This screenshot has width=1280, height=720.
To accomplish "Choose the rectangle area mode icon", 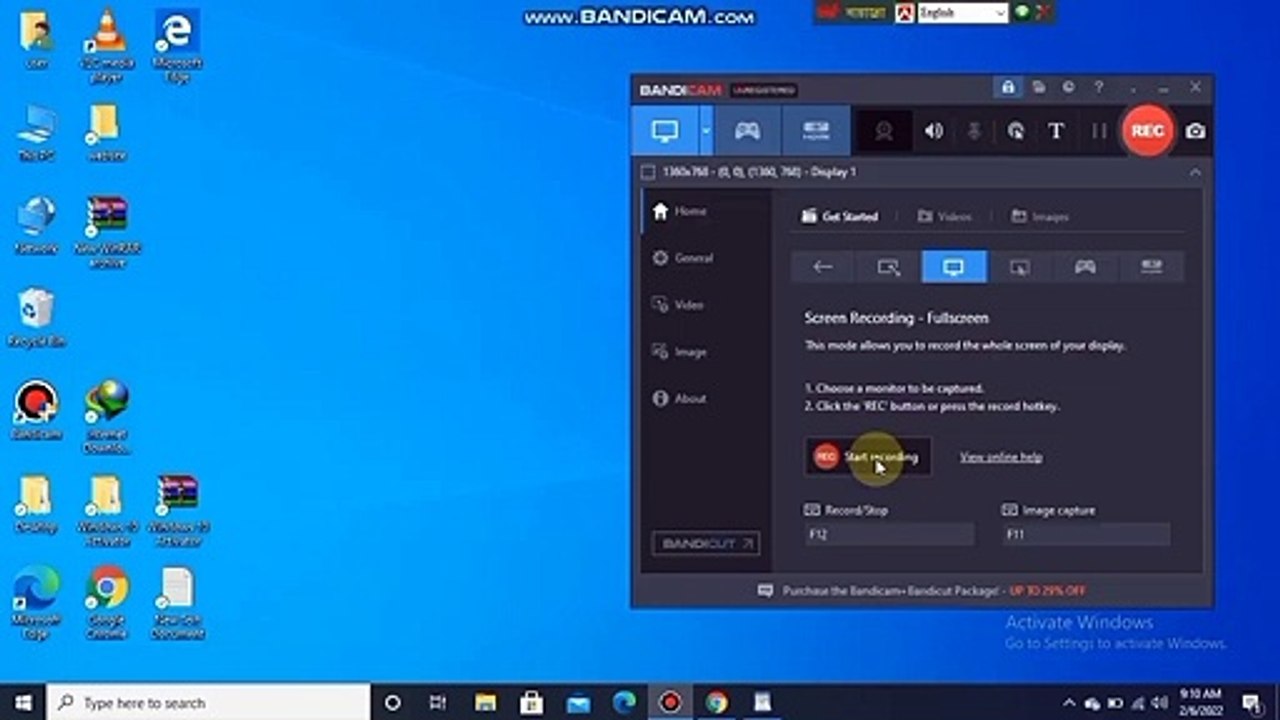I will click(x=888, y=267).
